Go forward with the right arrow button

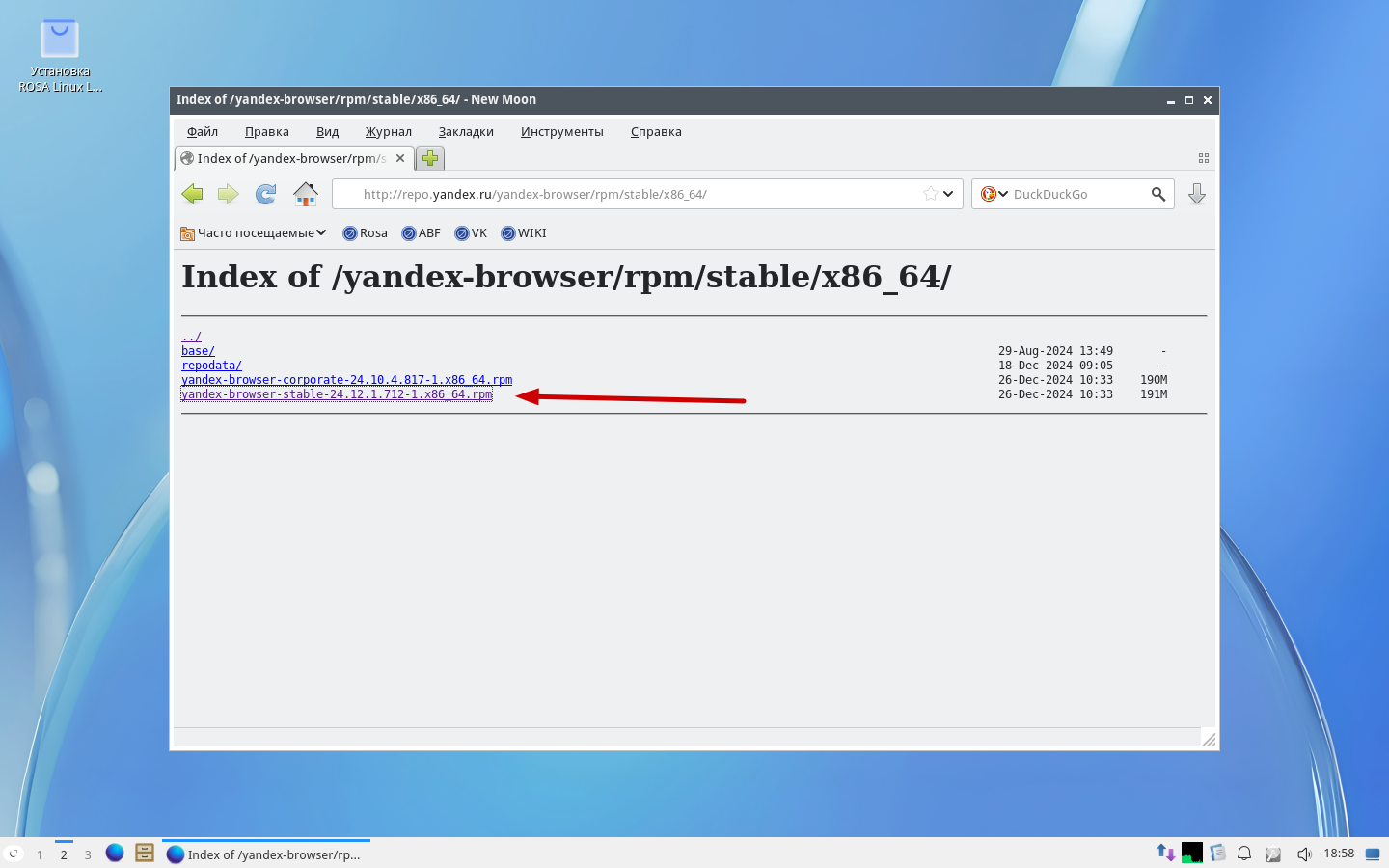coord(229,194)
